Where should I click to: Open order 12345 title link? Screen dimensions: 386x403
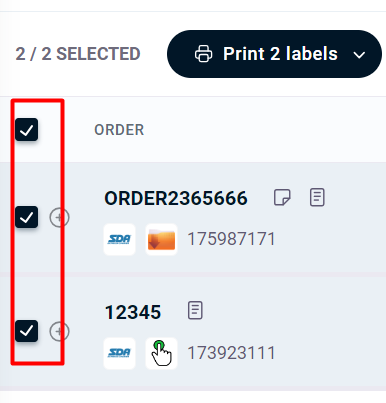click(133, 312)
